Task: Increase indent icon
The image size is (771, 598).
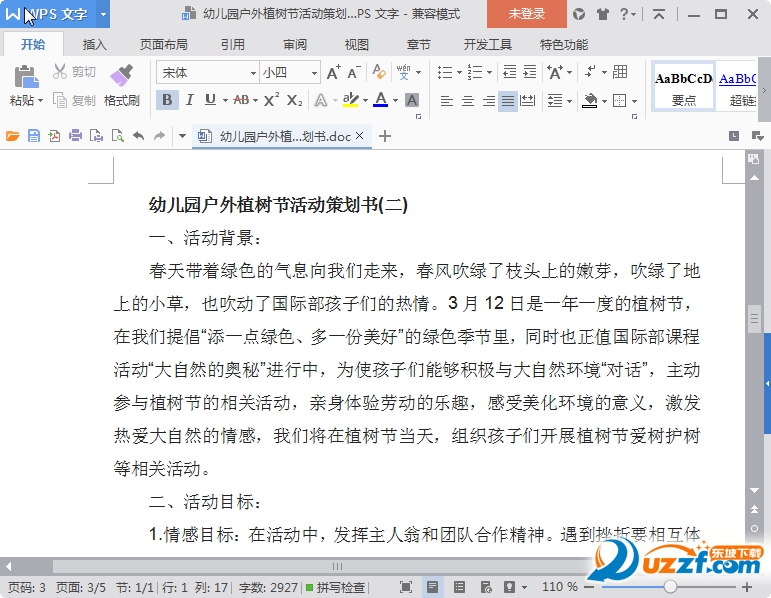Action: click(530, 72)
